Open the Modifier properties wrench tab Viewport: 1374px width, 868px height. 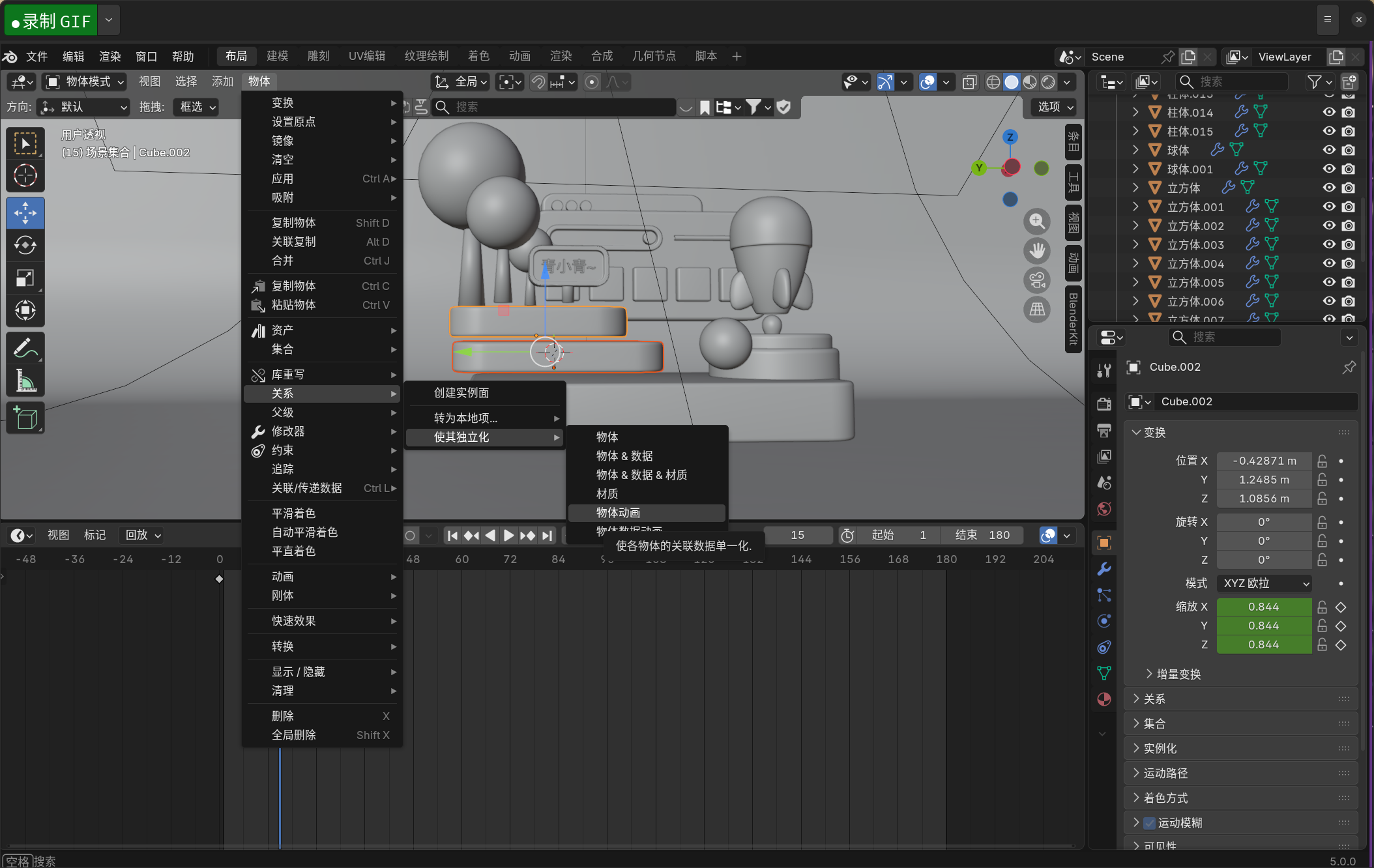[1104, 569]
